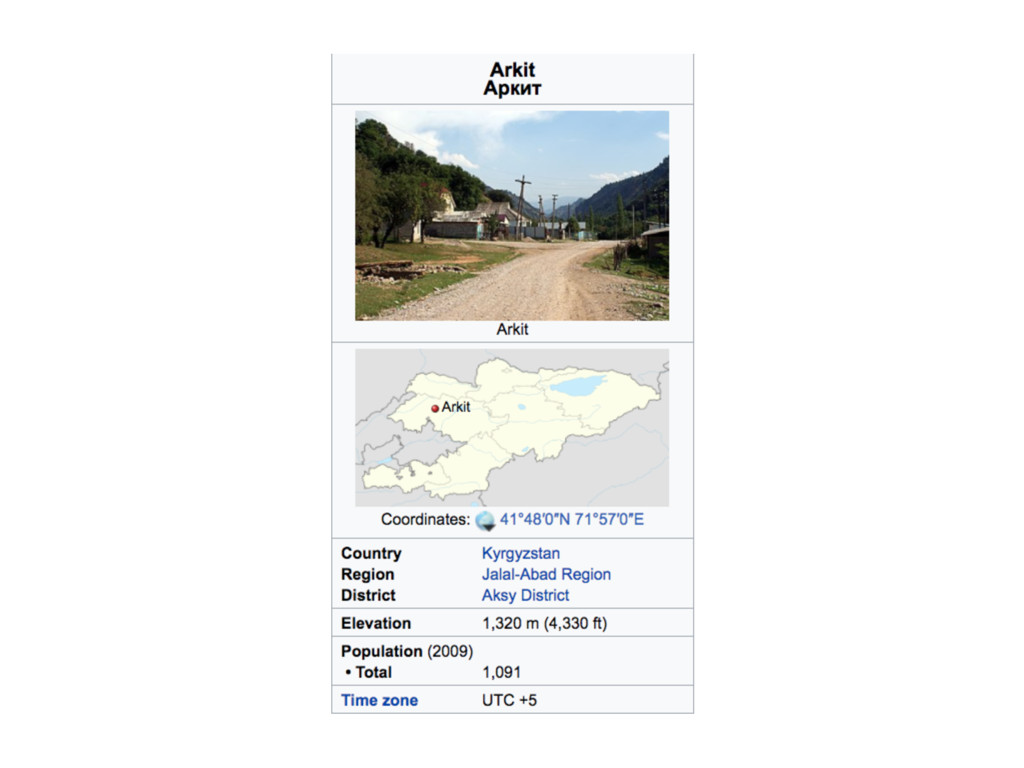Image resolution: width=1024 pixels, height=768 pixels.
Task: Click the Kyrgyzstan location map image
Action: pyautogui.click(x=512, y=428)
